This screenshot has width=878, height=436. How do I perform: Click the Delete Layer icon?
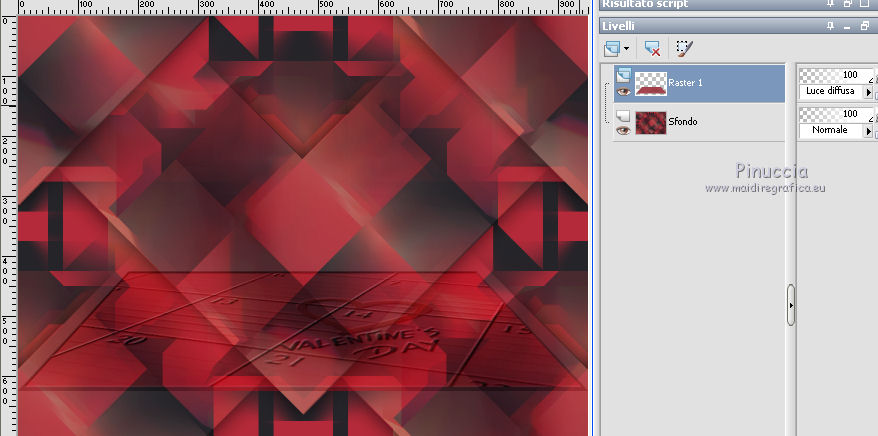[652, 49]
